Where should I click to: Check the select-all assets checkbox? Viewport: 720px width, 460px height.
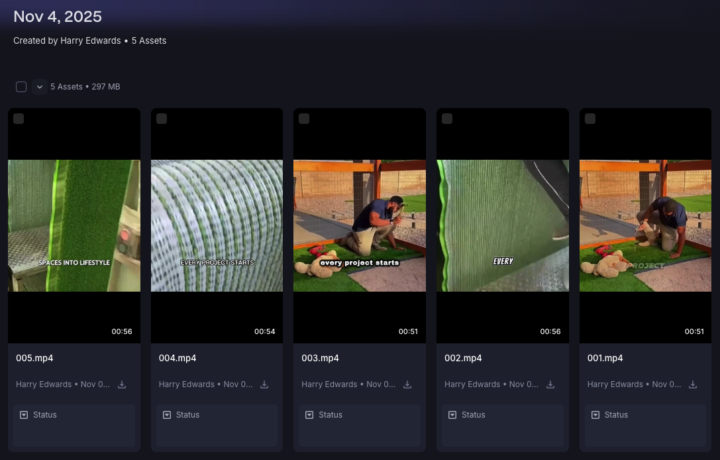tap(21, 87)
